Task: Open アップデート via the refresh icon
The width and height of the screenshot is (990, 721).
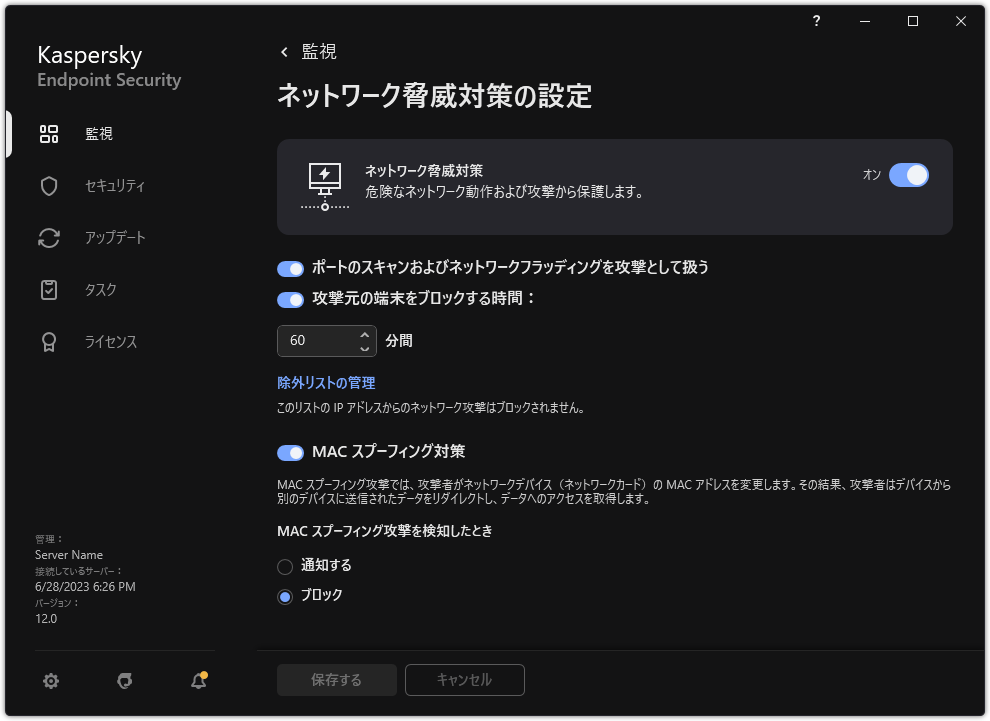Action: click(x=48, y=237)
